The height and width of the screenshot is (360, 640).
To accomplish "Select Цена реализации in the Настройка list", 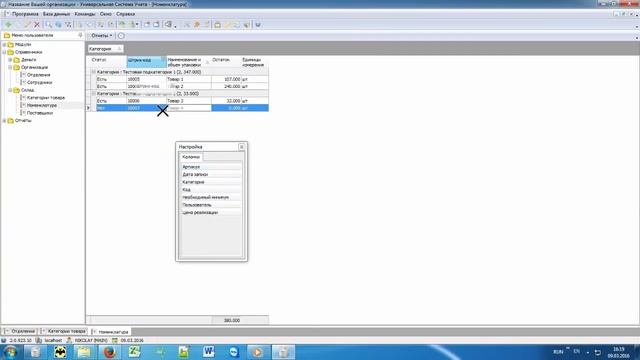I will point(211,213).
